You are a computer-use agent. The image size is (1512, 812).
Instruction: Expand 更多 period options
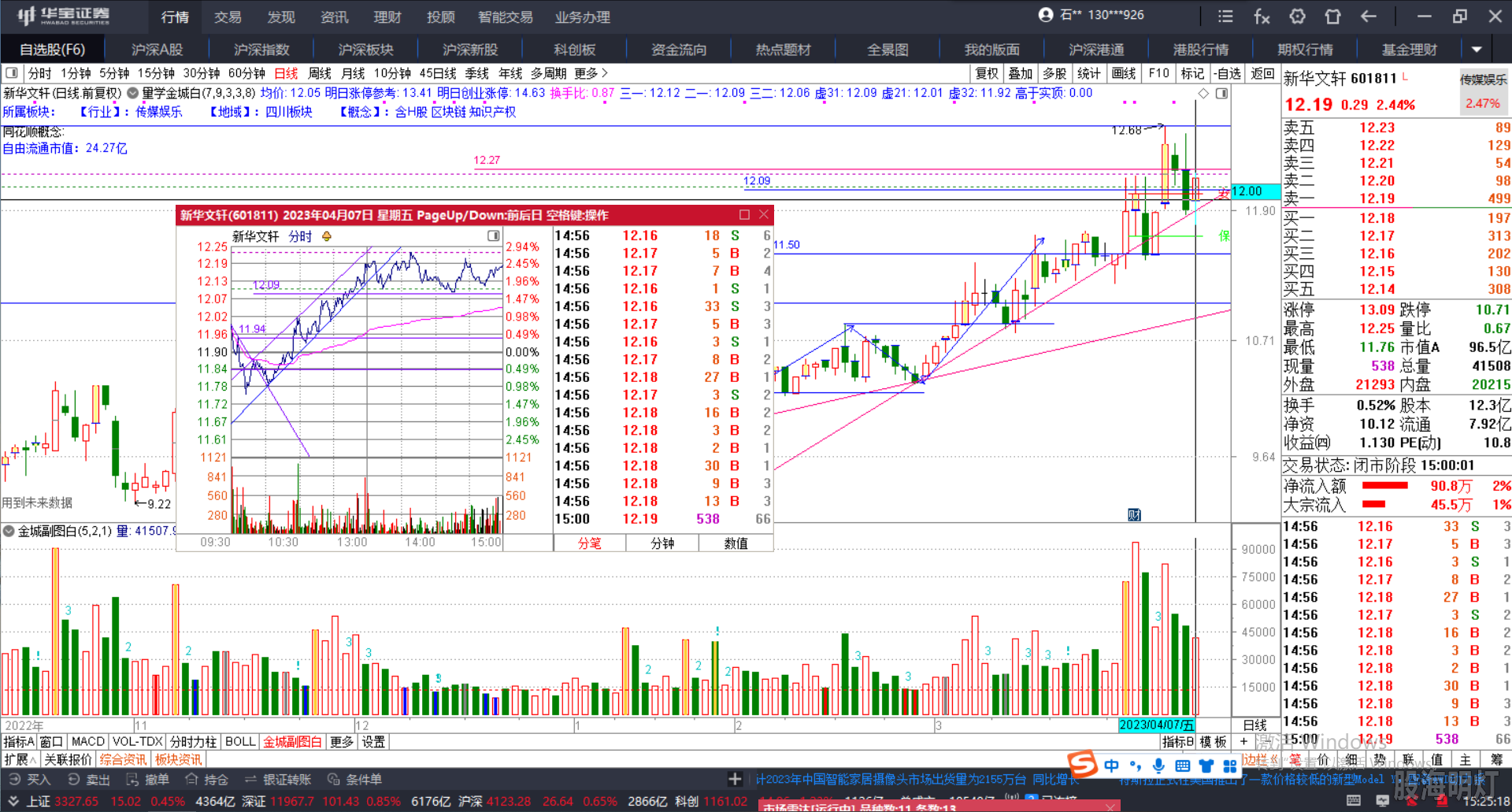coord(591,73)
